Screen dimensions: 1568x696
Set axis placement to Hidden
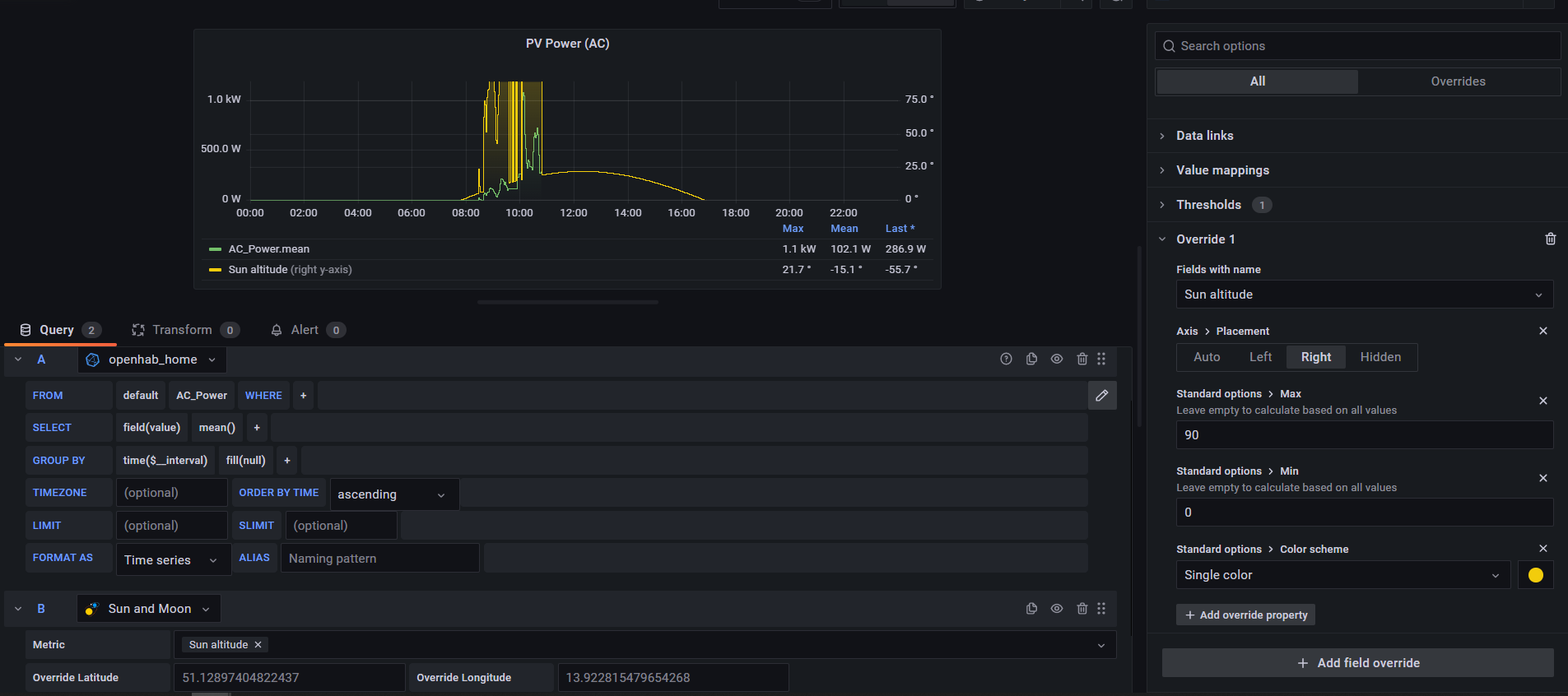tap(1380, 357)
